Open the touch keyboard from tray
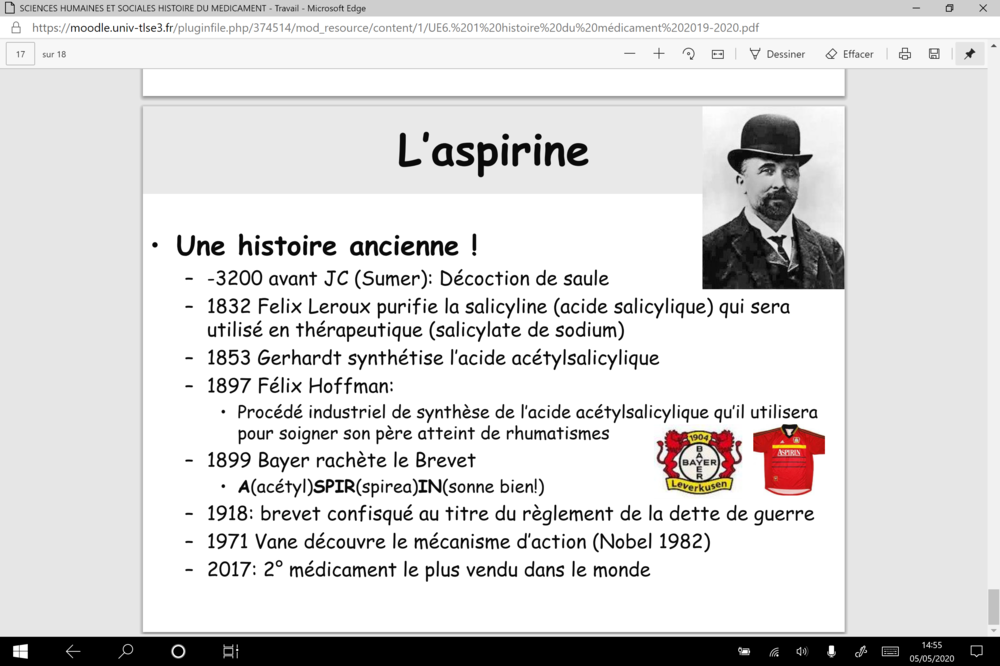Viewport: 1000px width, 666px height. click(x=890, y=652)
